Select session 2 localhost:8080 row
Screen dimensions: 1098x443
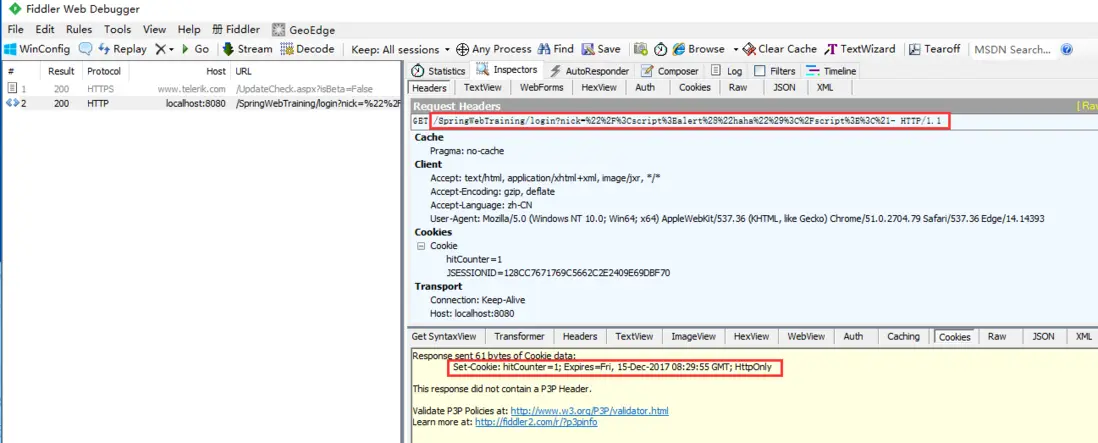pos(201,103)
